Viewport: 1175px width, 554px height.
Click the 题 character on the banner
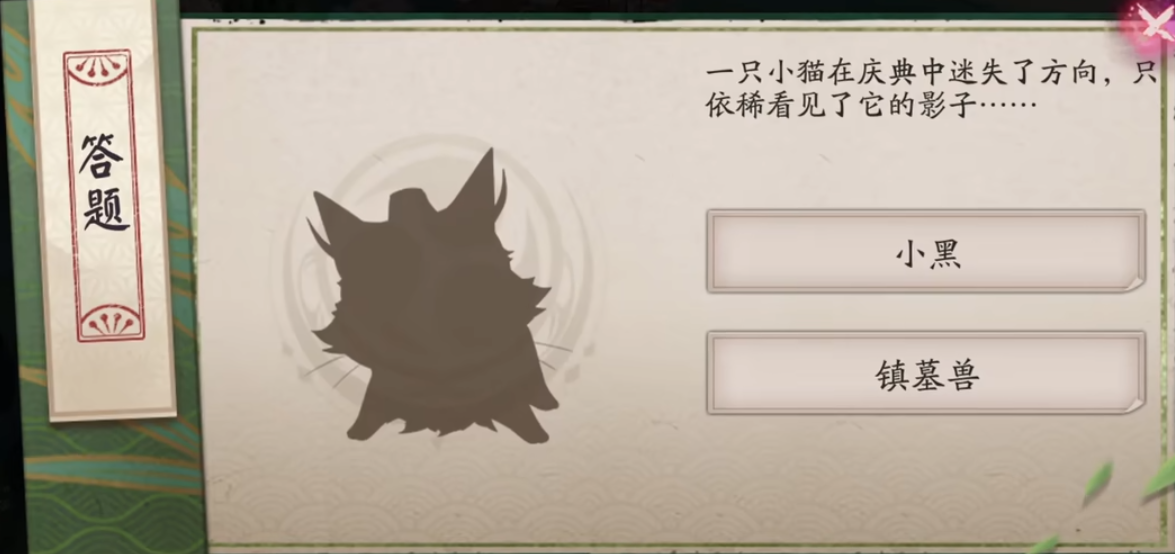pyautogui.click(x=106, y=208)
